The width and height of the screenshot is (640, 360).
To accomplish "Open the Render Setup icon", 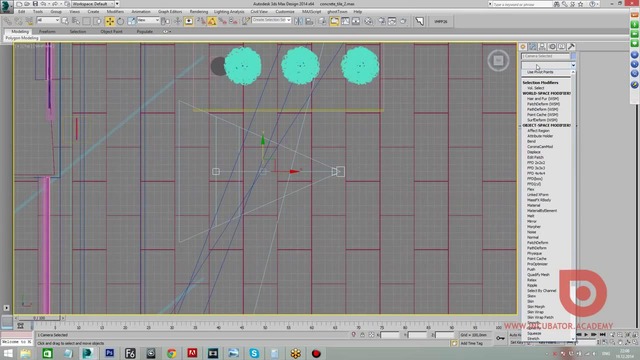I will coord(381,21).
